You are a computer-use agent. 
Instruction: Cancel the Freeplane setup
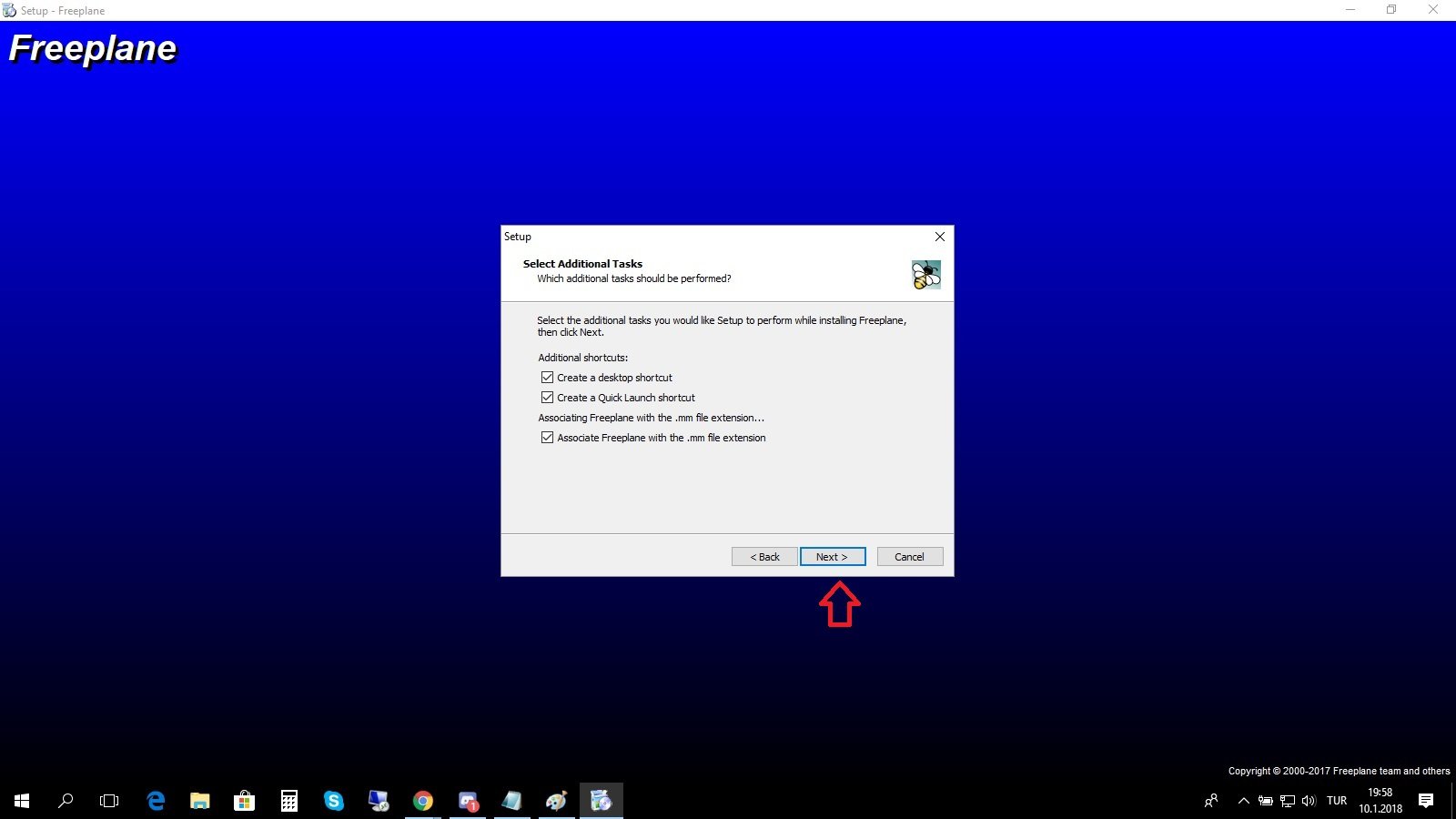[x=910, y=556]
